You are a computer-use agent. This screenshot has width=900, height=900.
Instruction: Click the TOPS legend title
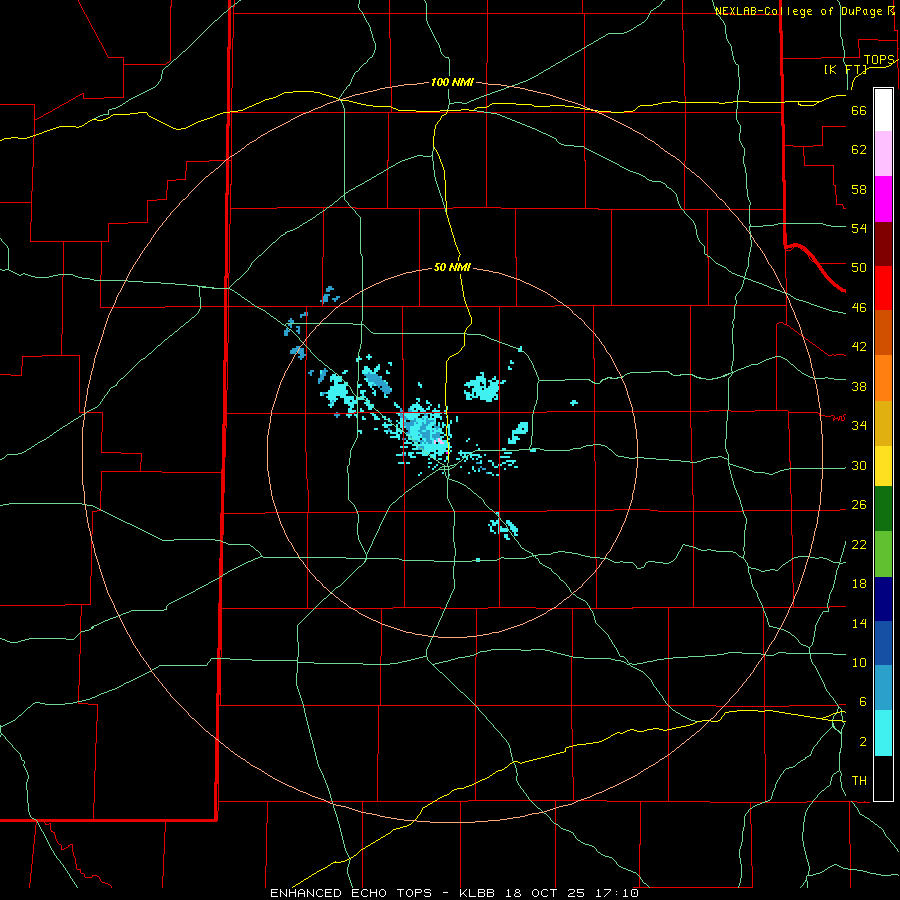click(x=879, y=60)
